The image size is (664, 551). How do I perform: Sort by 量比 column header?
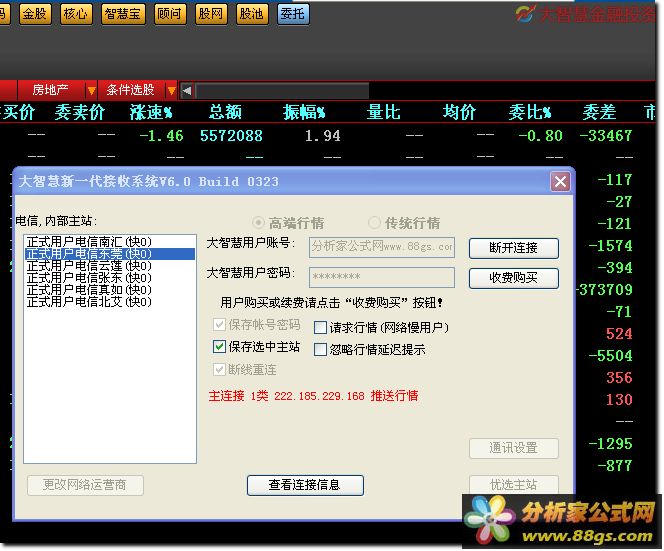click(x=383, y=113)
